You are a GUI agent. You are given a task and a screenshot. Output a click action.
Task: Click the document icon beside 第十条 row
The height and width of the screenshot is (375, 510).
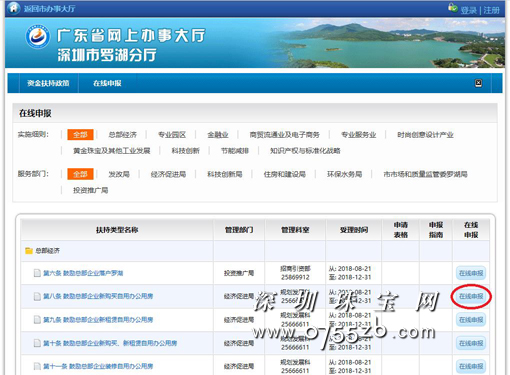pyautogui.click(x=37, y=343)
